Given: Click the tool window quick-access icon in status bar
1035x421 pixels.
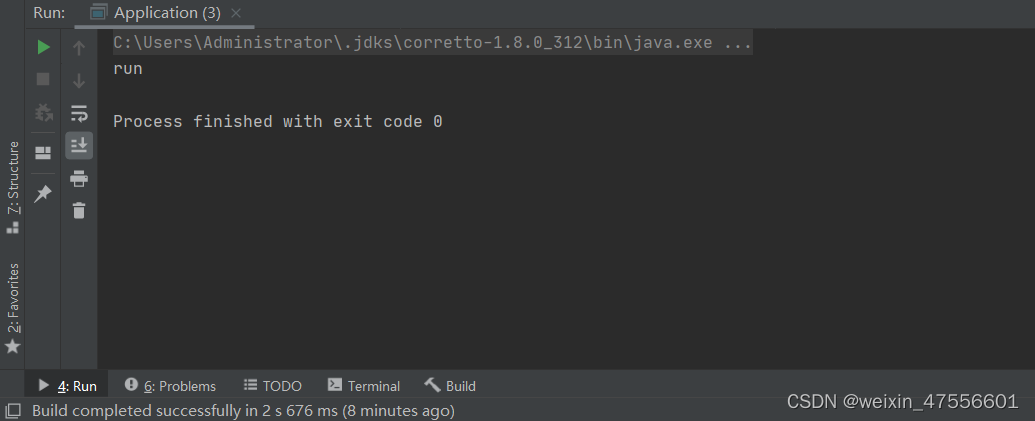Looking at the screenshot, I should point(13,410).
